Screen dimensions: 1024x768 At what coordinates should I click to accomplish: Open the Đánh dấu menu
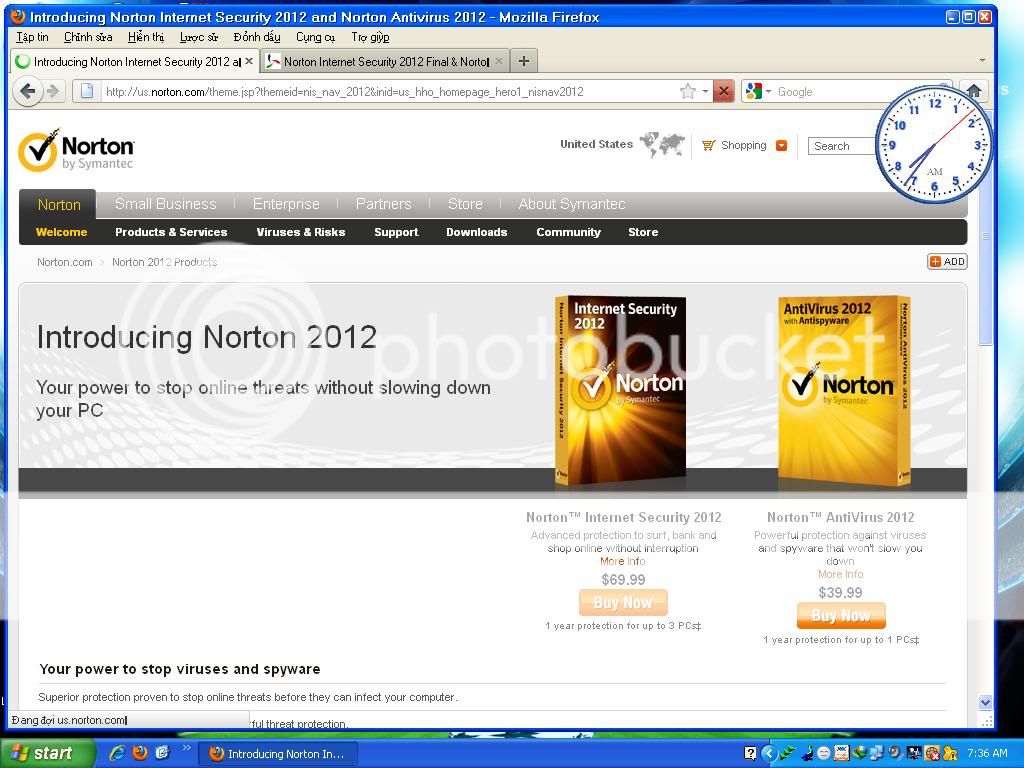pos(257,37)
